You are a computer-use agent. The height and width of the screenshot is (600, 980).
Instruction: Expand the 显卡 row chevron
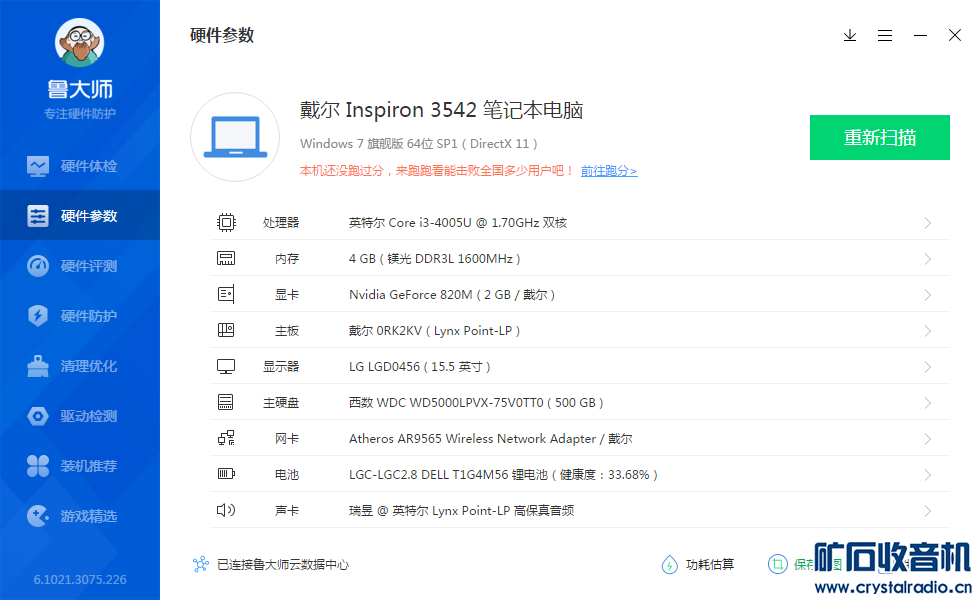pyautogui.click(x=928, y=295)
